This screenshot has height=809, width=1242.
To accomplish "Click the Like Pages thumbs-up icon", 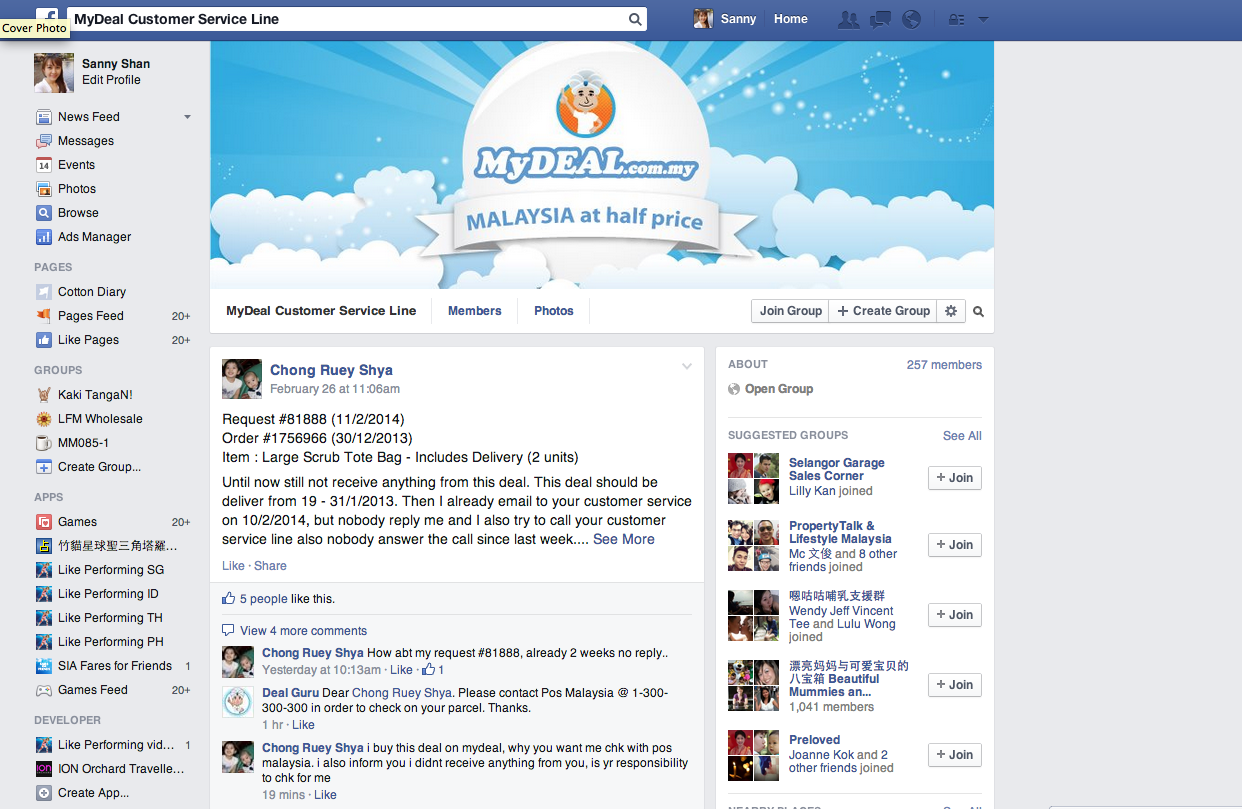I will click(44, 340).
